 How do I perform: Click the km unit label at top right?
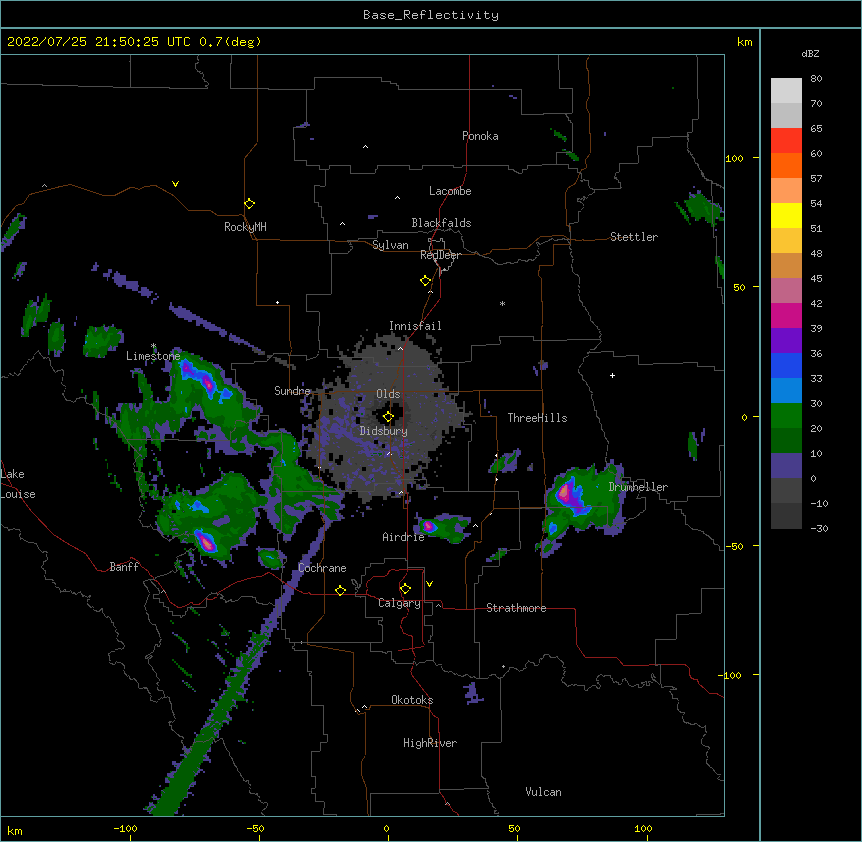pyautogui.click(x=744, y=42)
